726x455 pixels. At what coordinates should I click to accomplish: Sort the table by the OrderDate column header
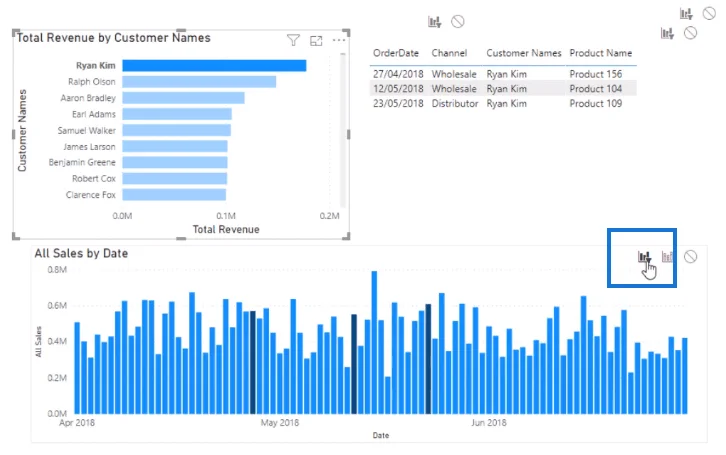click(396, 53)
